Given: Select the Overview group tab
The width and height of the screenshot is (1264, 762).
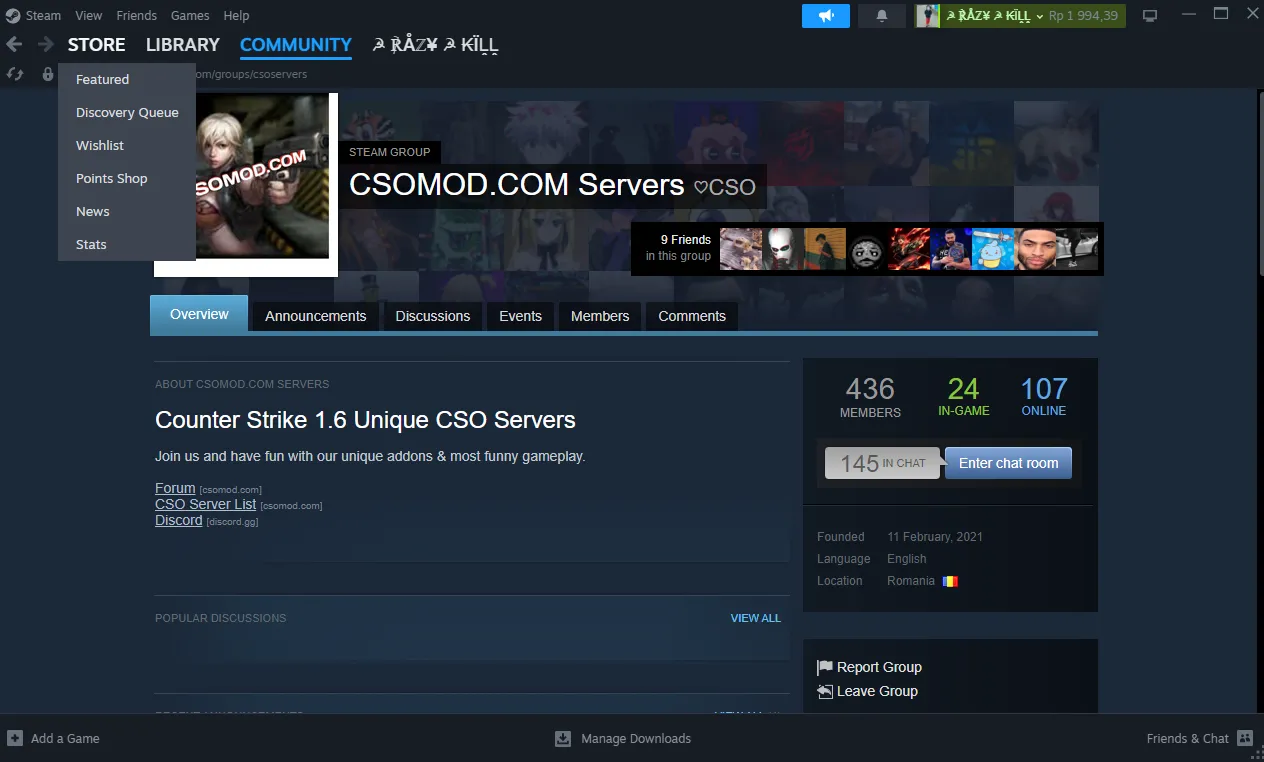Looking at the screenshot, I should (199, 314).
